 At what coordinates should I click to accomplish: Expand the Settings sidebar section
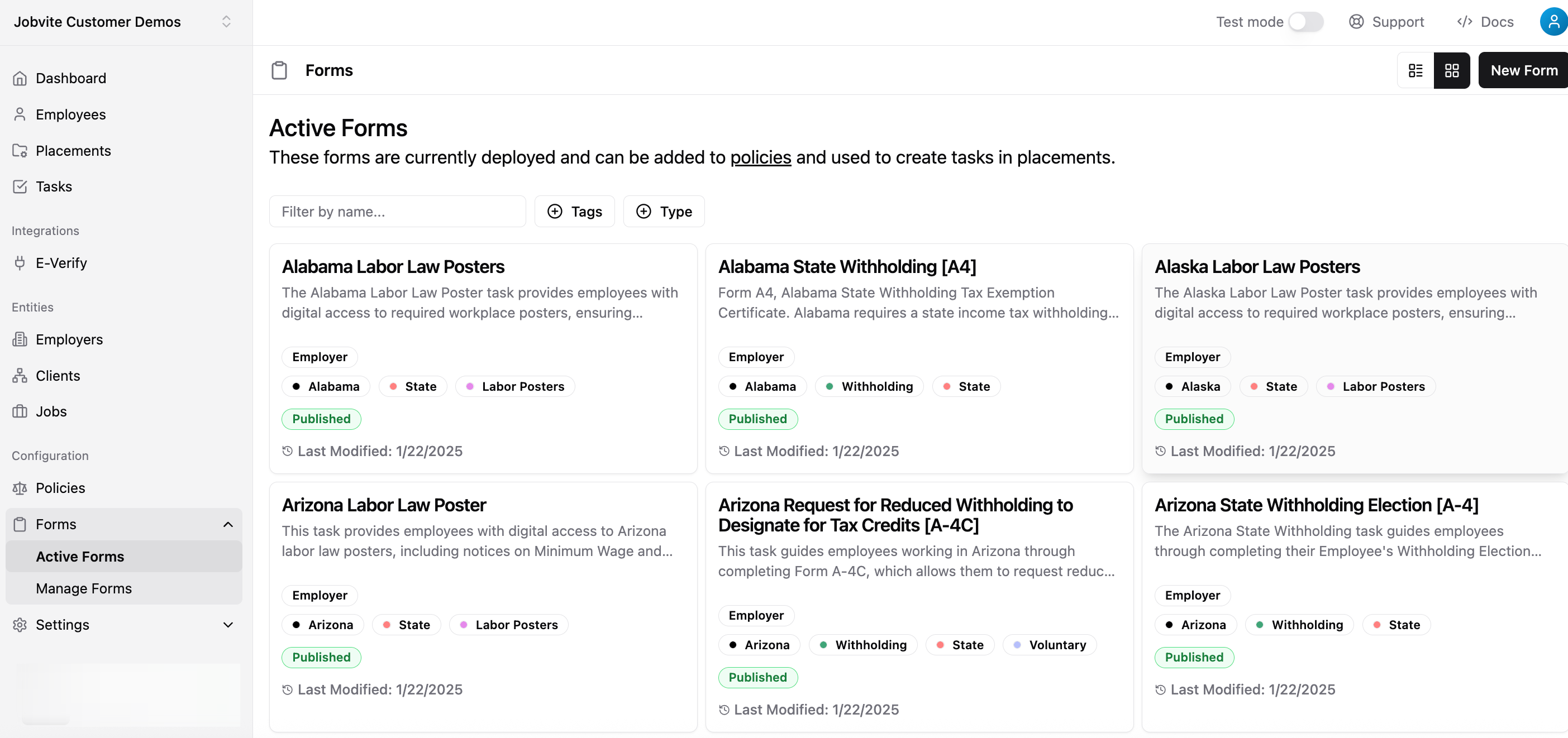[228, 625]
